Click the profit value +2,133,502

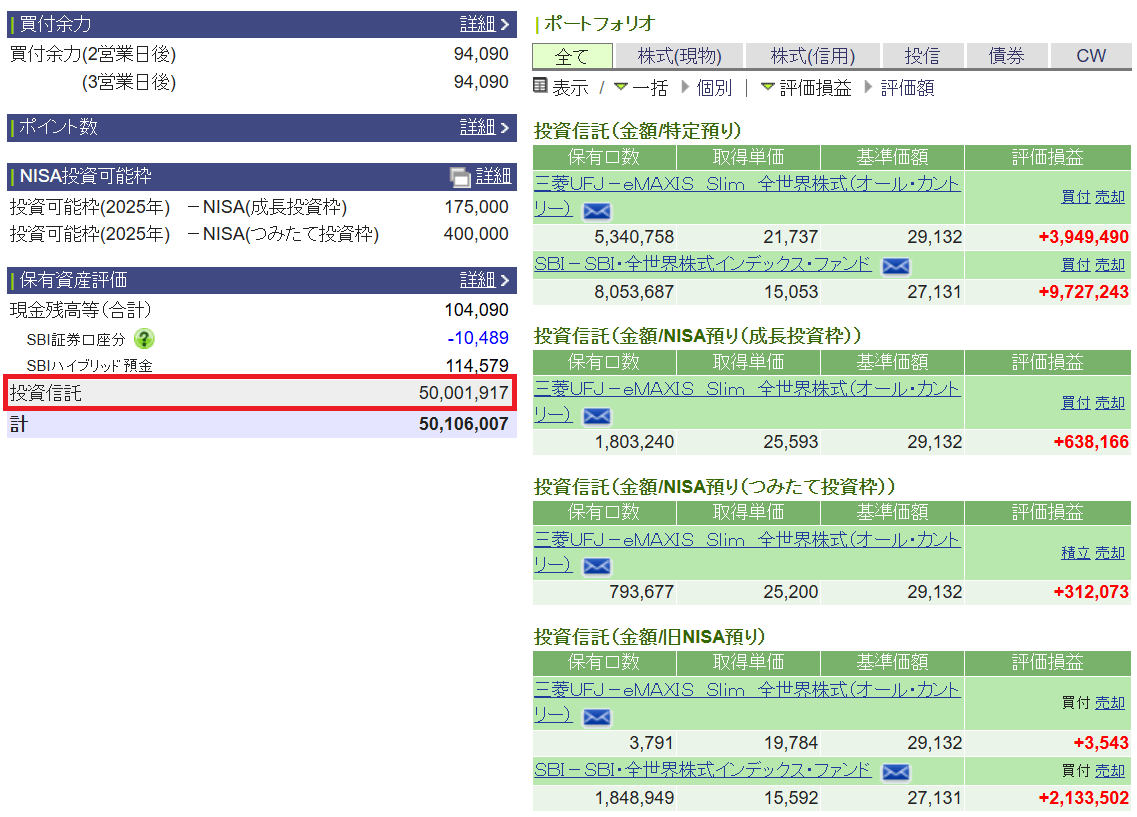point(1083,798)
